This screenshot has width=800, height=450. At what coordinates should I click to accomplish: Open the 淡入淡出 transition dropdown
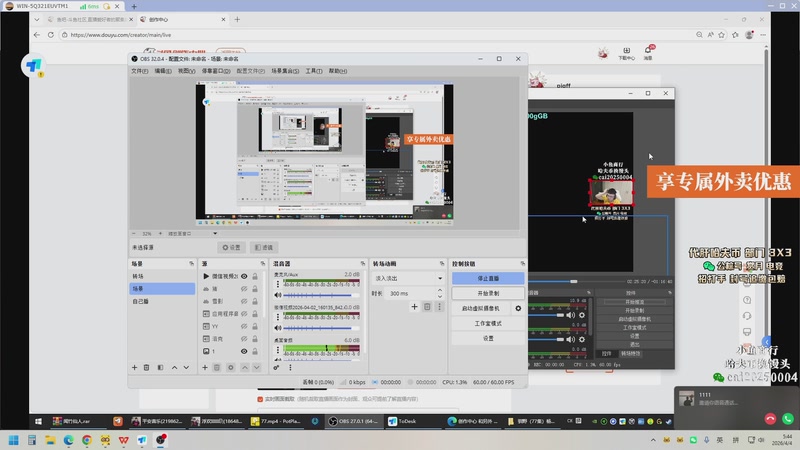pyautogui.click(x=408, y=278)
